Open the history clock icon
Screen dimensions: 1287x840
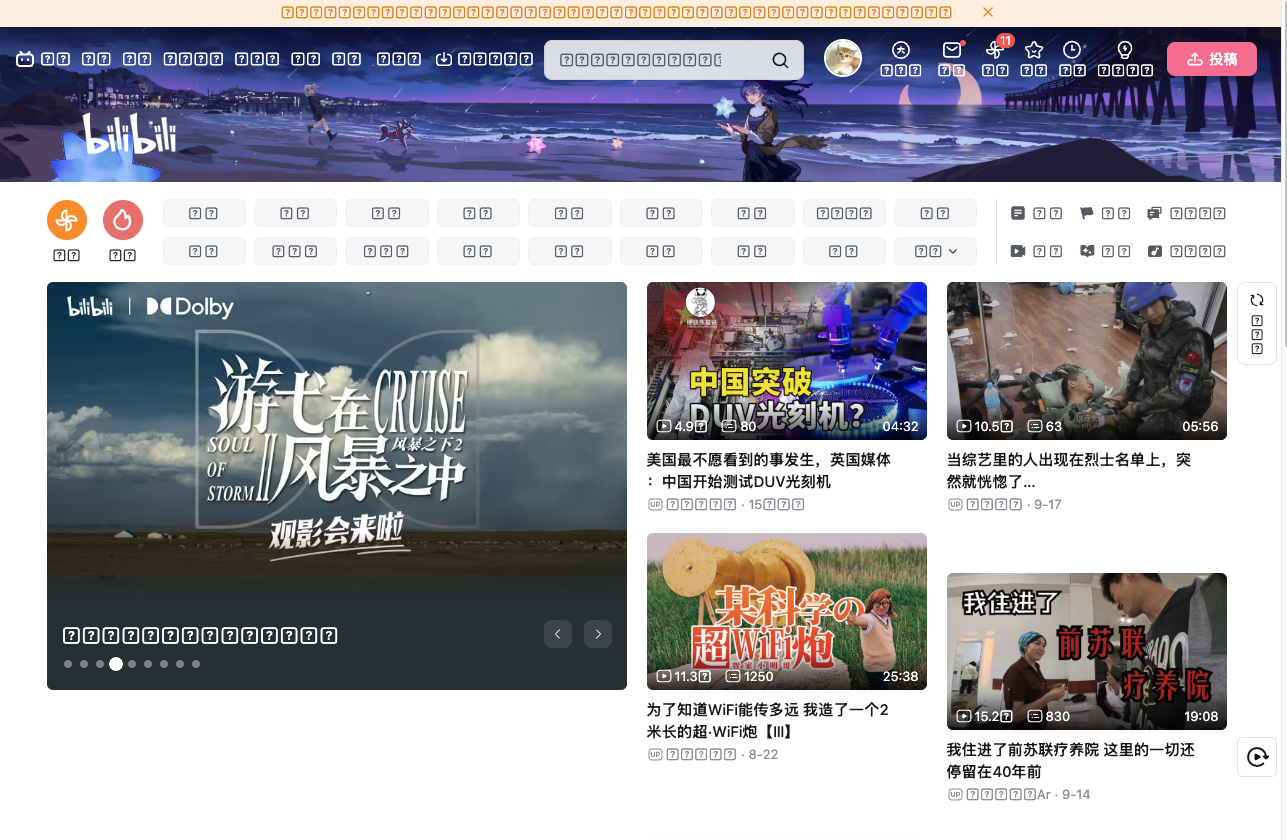click(1072, 50)
